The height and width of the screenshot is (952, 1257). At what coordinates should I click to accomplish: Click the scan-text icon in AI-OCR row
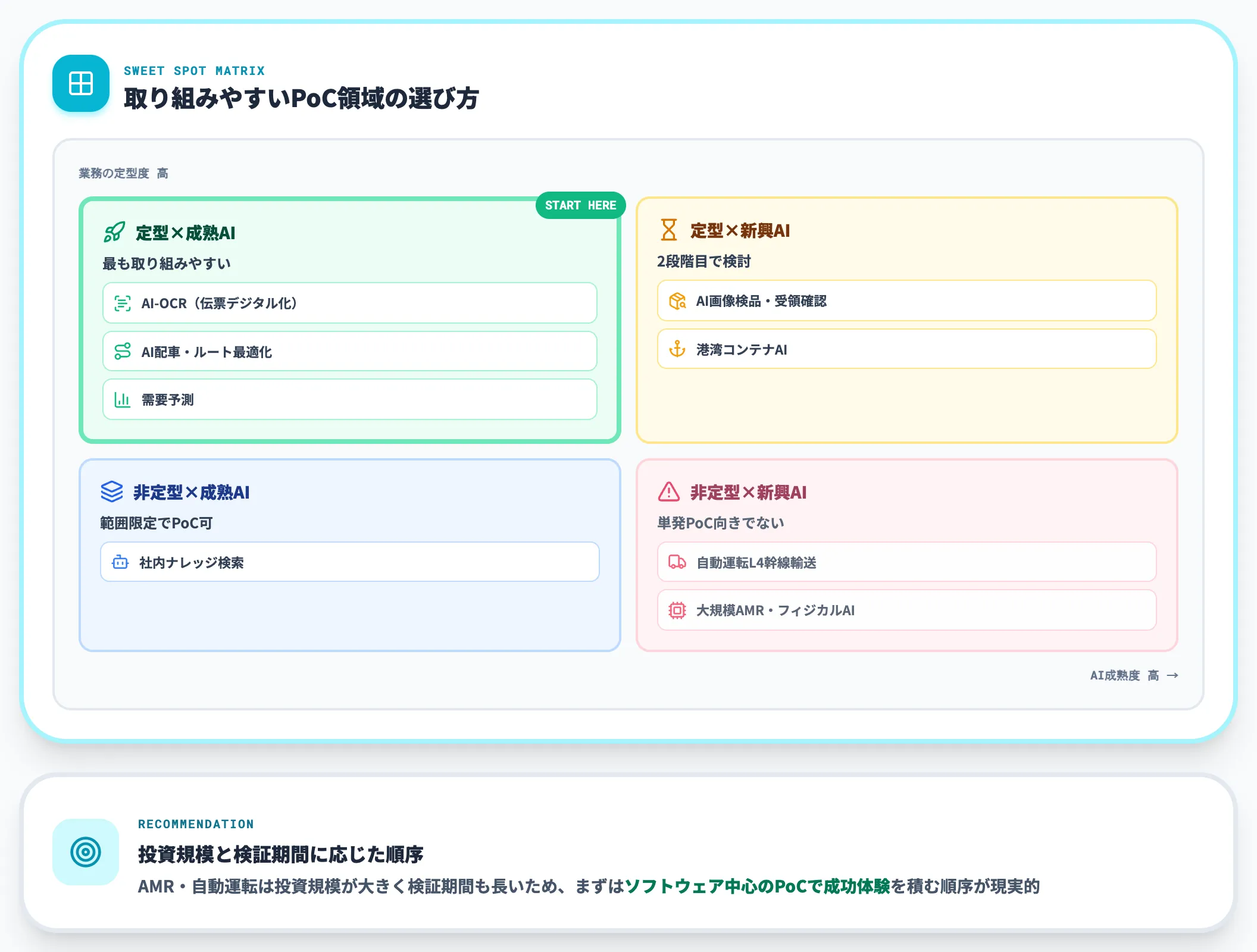coord(123,303)
